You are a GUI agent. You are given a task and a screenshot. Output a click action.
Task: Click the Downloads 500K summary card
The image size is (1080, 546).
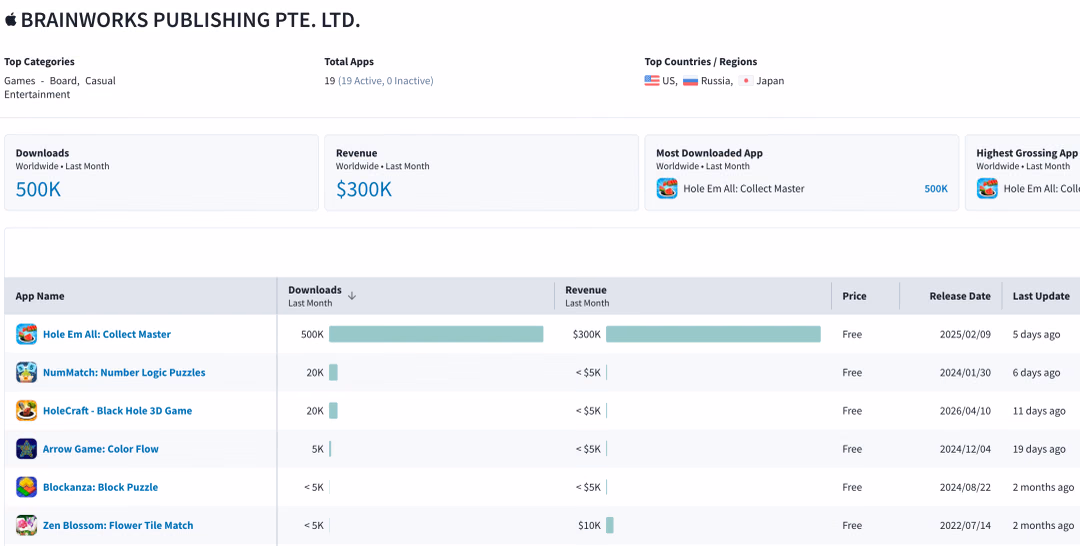point(161,173)
